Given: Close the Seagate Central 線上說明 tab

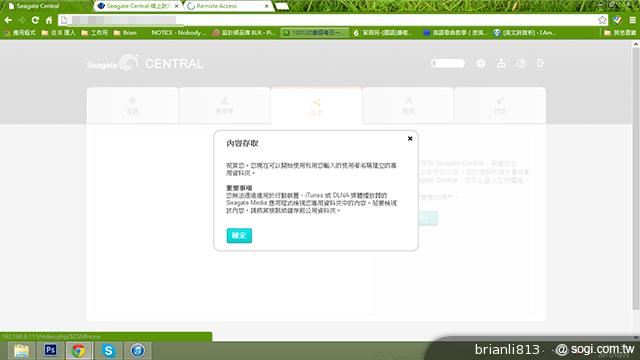Looking at the screenshot, I should pos(176,6).
